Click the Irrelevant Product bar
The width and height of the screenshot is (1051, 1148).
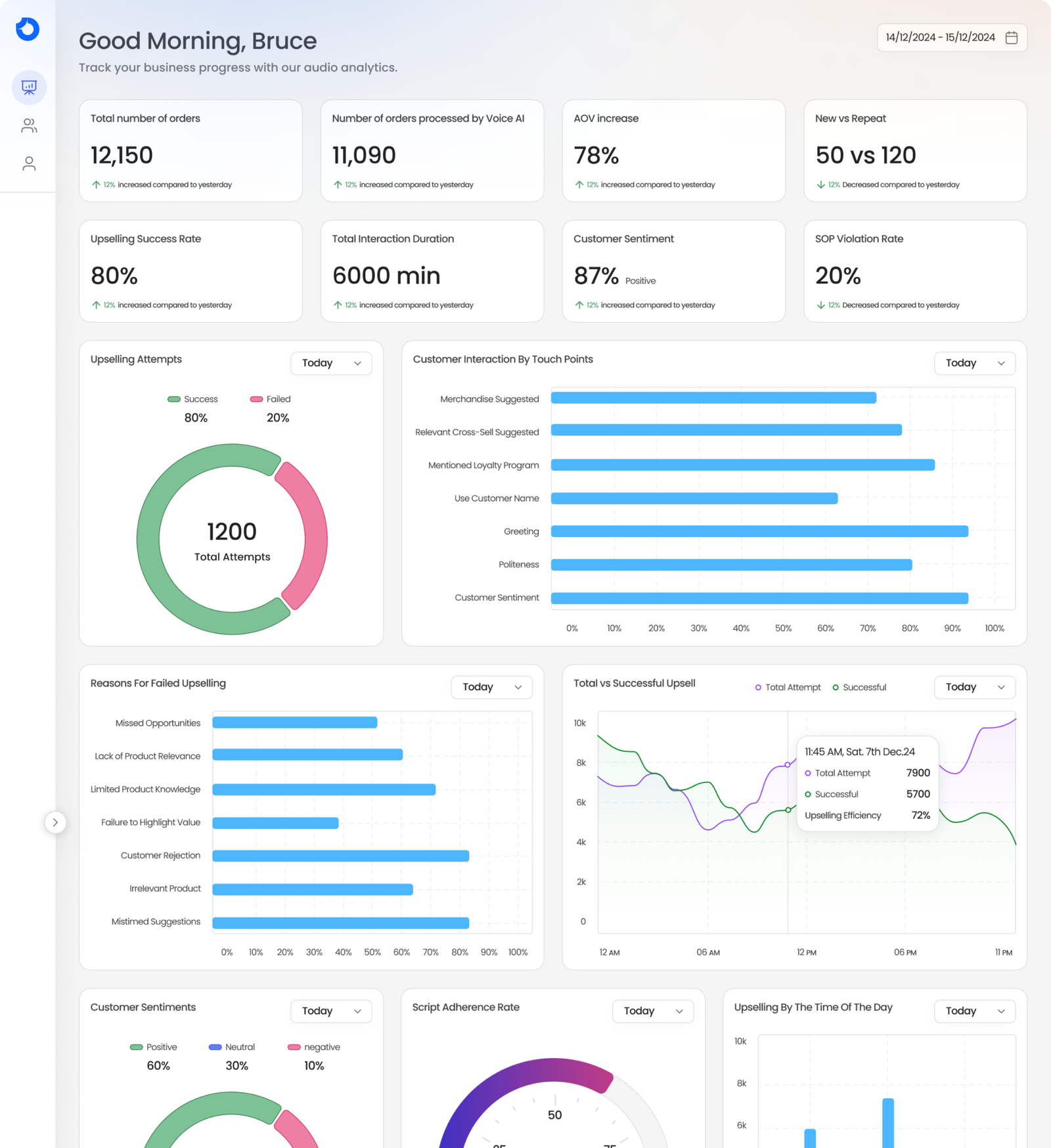tap(313, 889)
